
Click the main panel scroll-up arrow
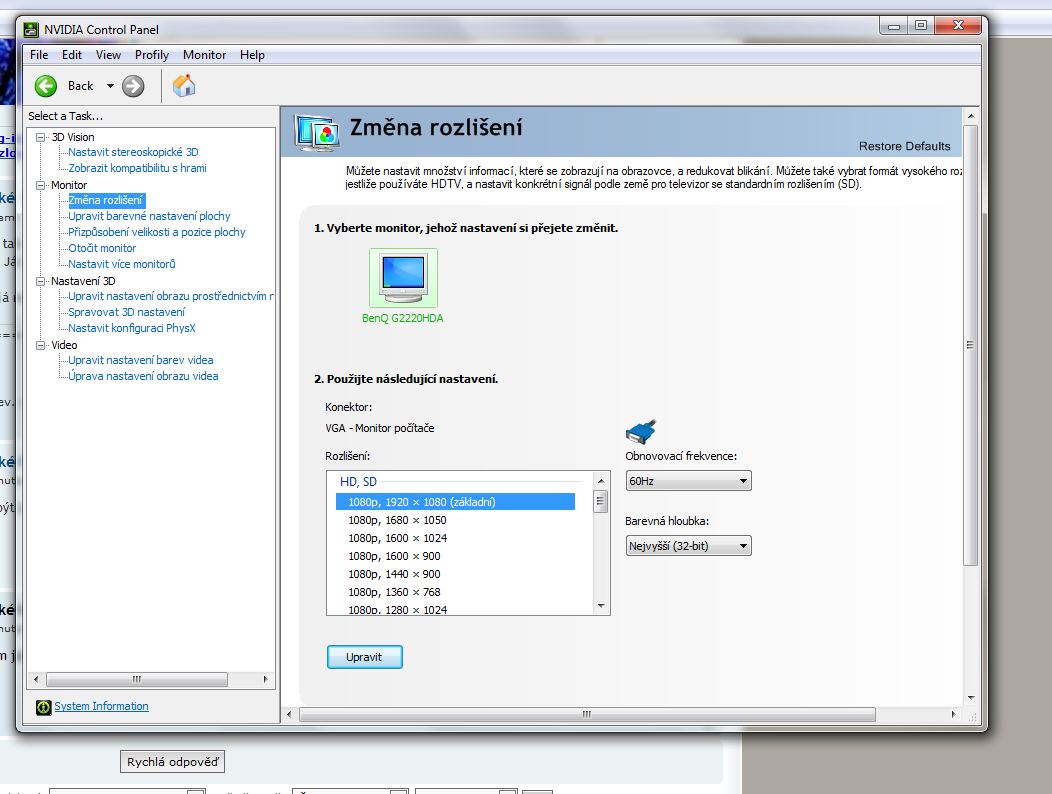point(971,117)
